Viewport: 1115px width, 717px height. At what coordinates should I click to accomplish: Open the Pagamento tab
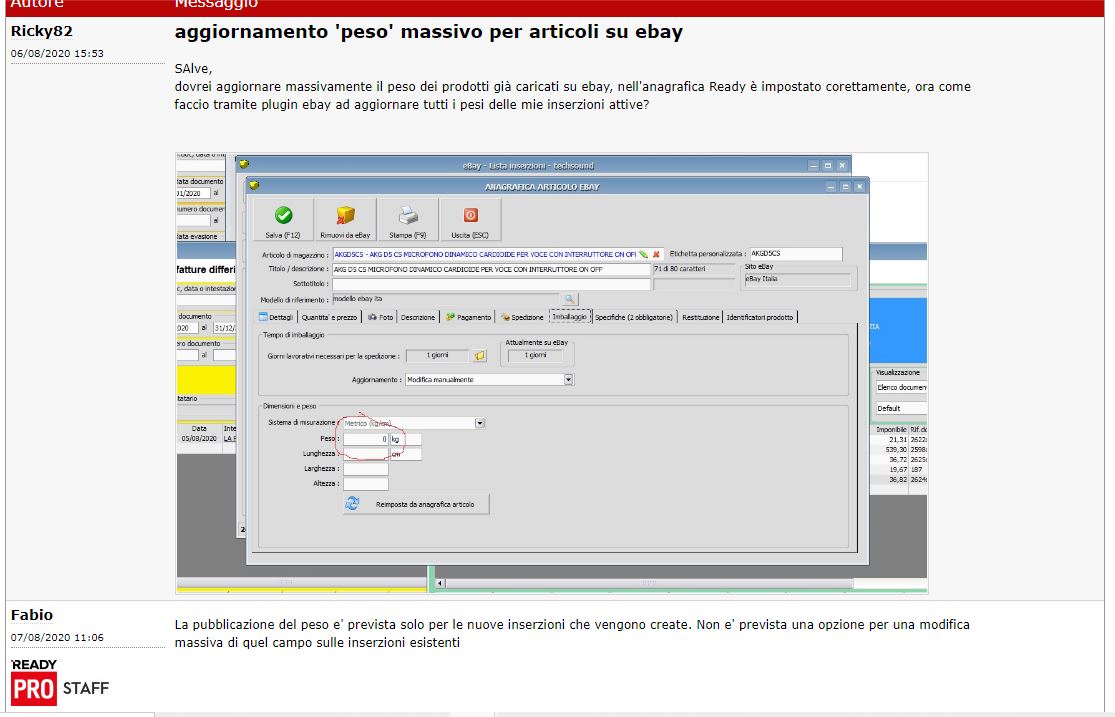(469, 317)
